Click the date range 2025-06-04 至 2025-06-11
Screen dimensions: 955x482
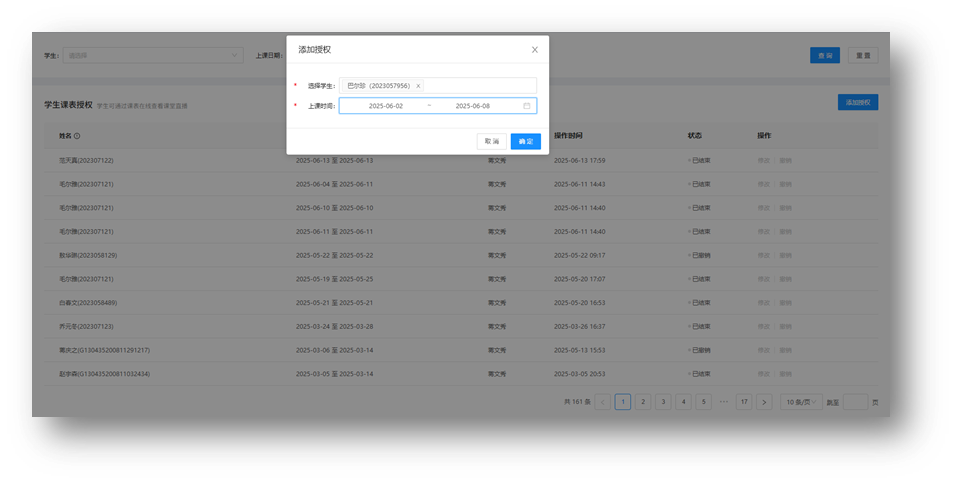(334, 185)
